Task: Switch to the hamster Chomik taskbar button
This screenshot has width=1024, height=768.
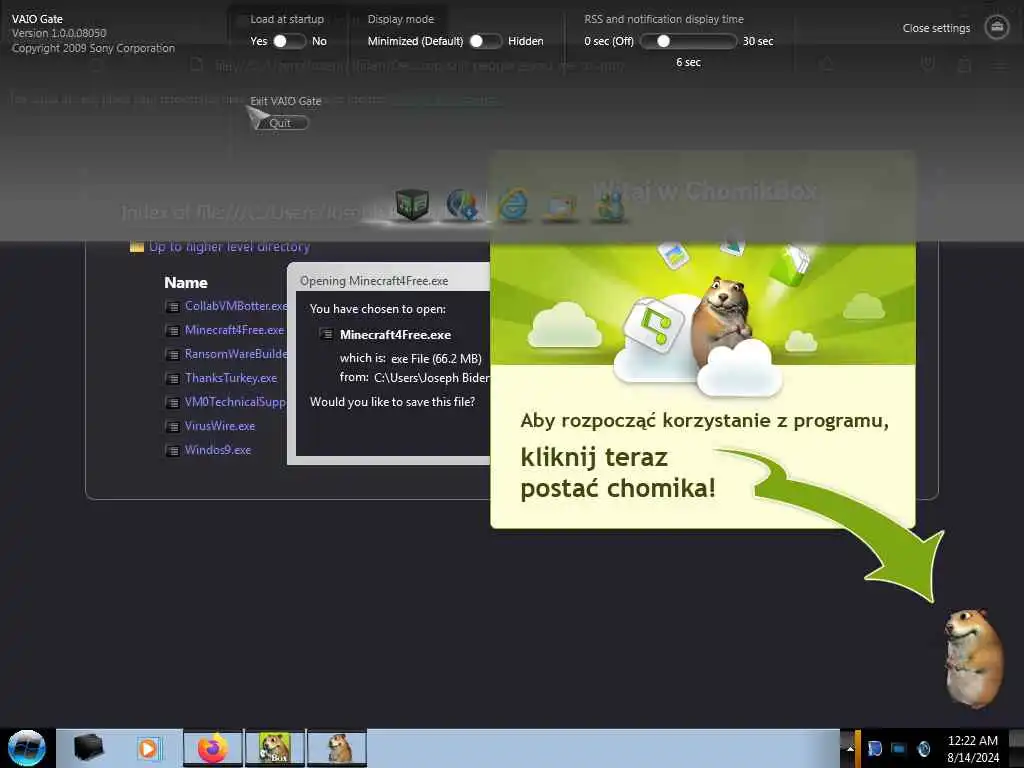Action: point(337,748)
